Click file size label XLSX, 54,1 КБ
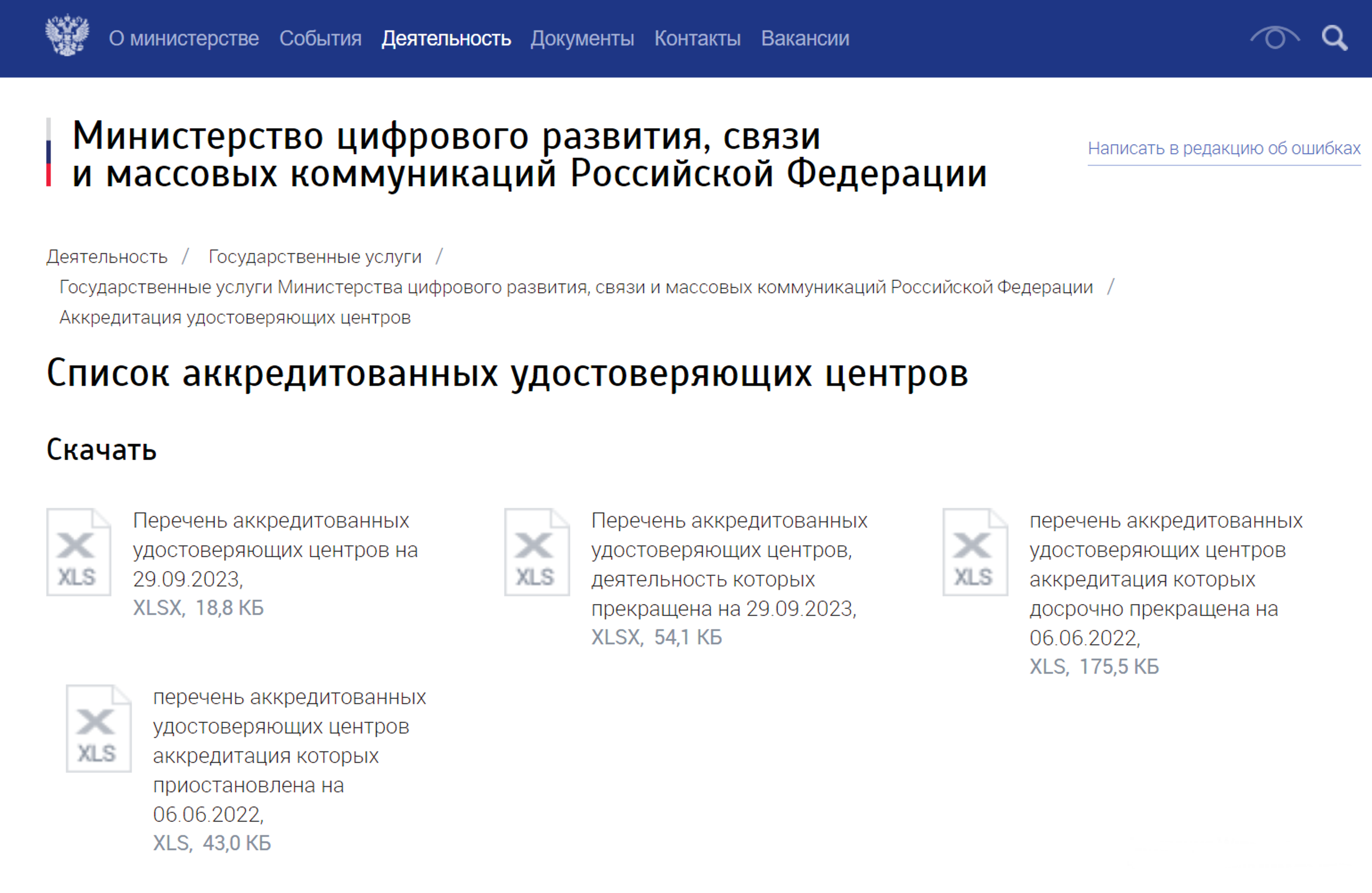Image resolution: width=1372 pixels, height=893 pixels. tap(657, 638)
